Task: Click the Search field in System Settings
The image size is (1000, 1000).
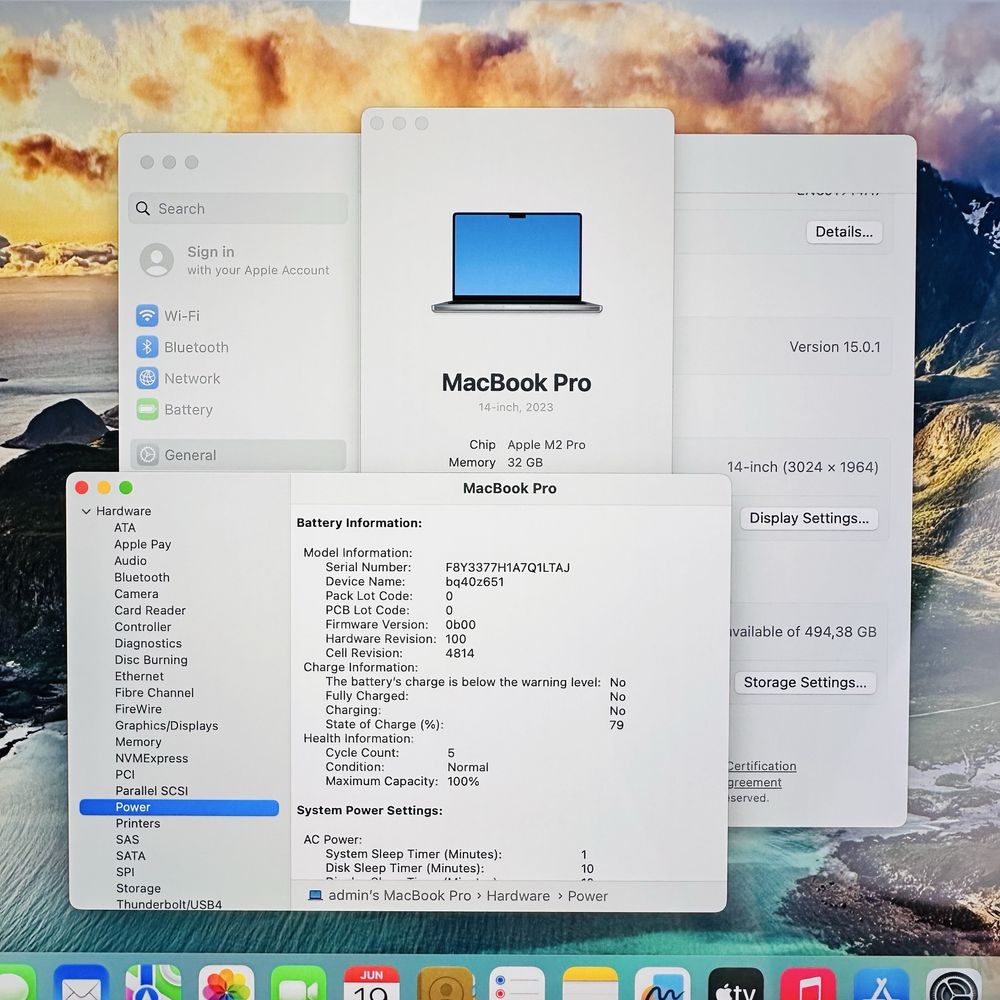Action: click(238, 209)
